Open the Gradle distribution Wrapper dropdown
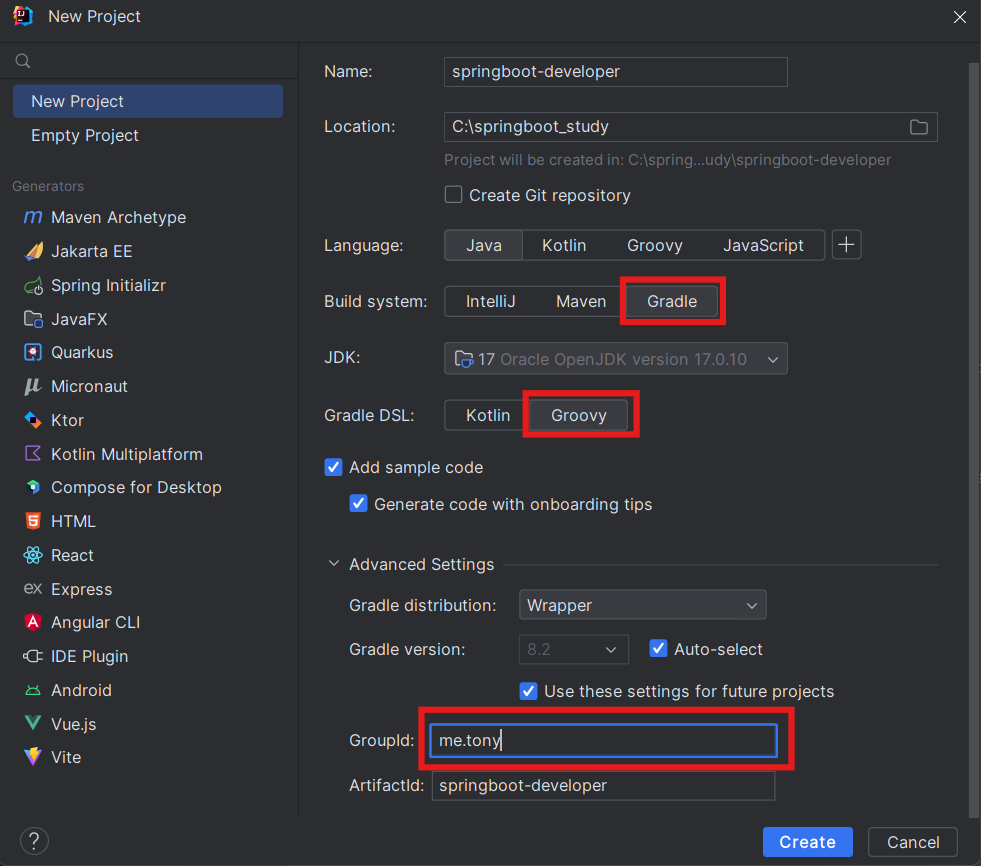 (x=643, y=605)
